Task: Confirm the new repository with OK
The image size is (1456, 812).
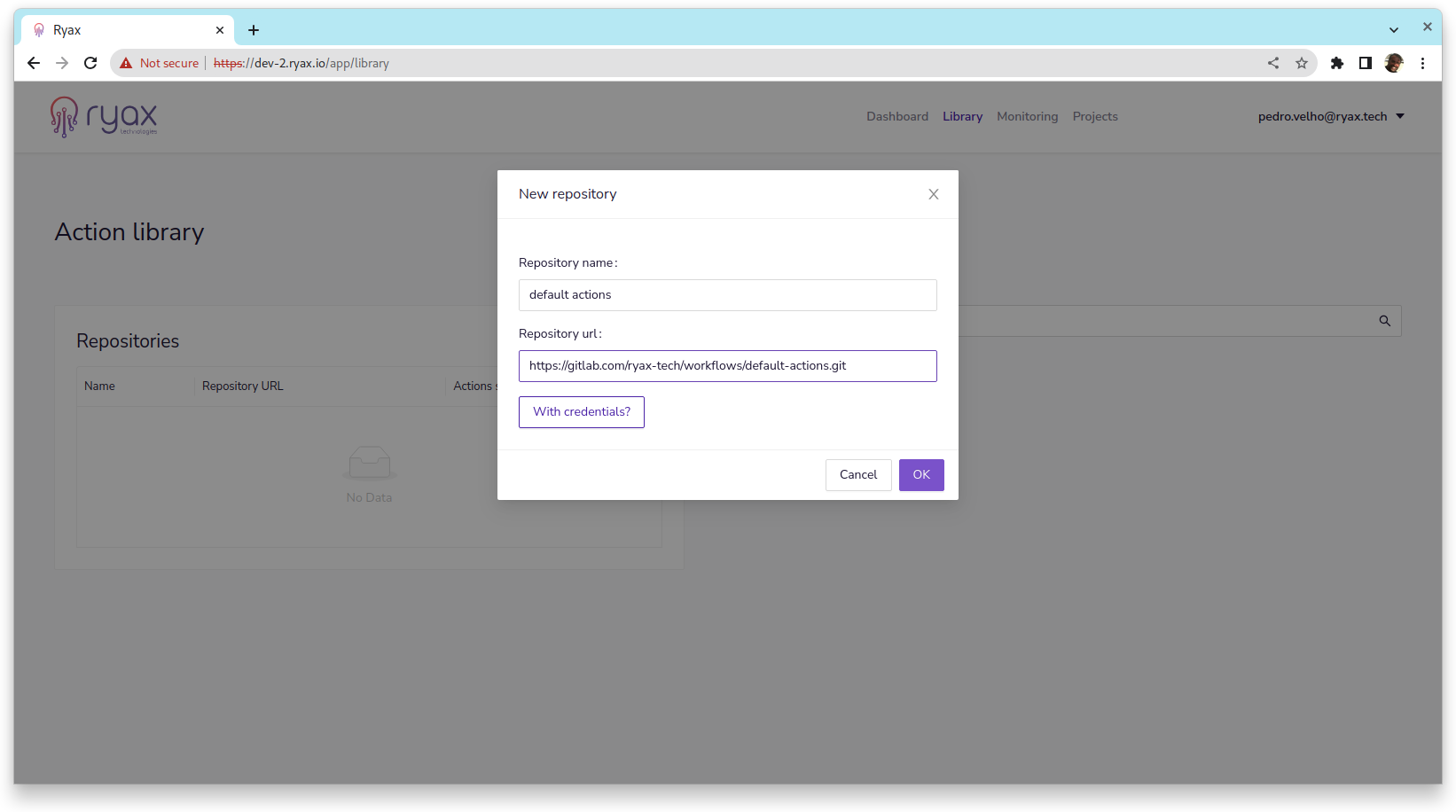Action: coord(920,474)
